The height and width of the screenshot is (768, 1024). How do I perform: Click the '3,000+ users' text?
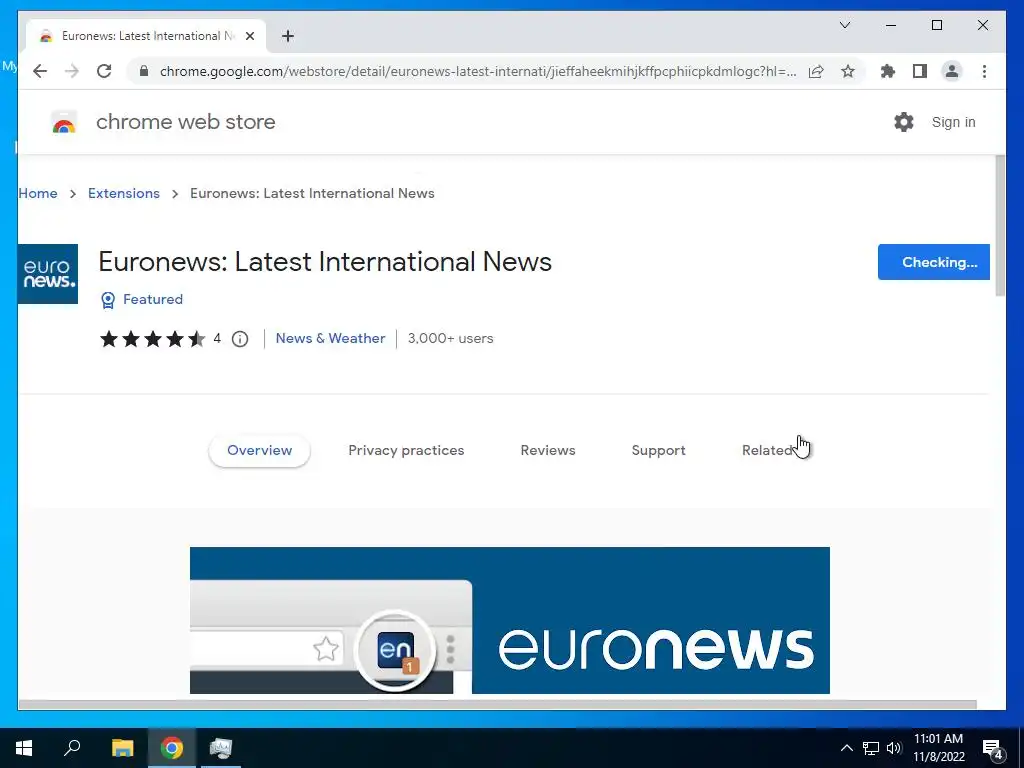[451, 338]
